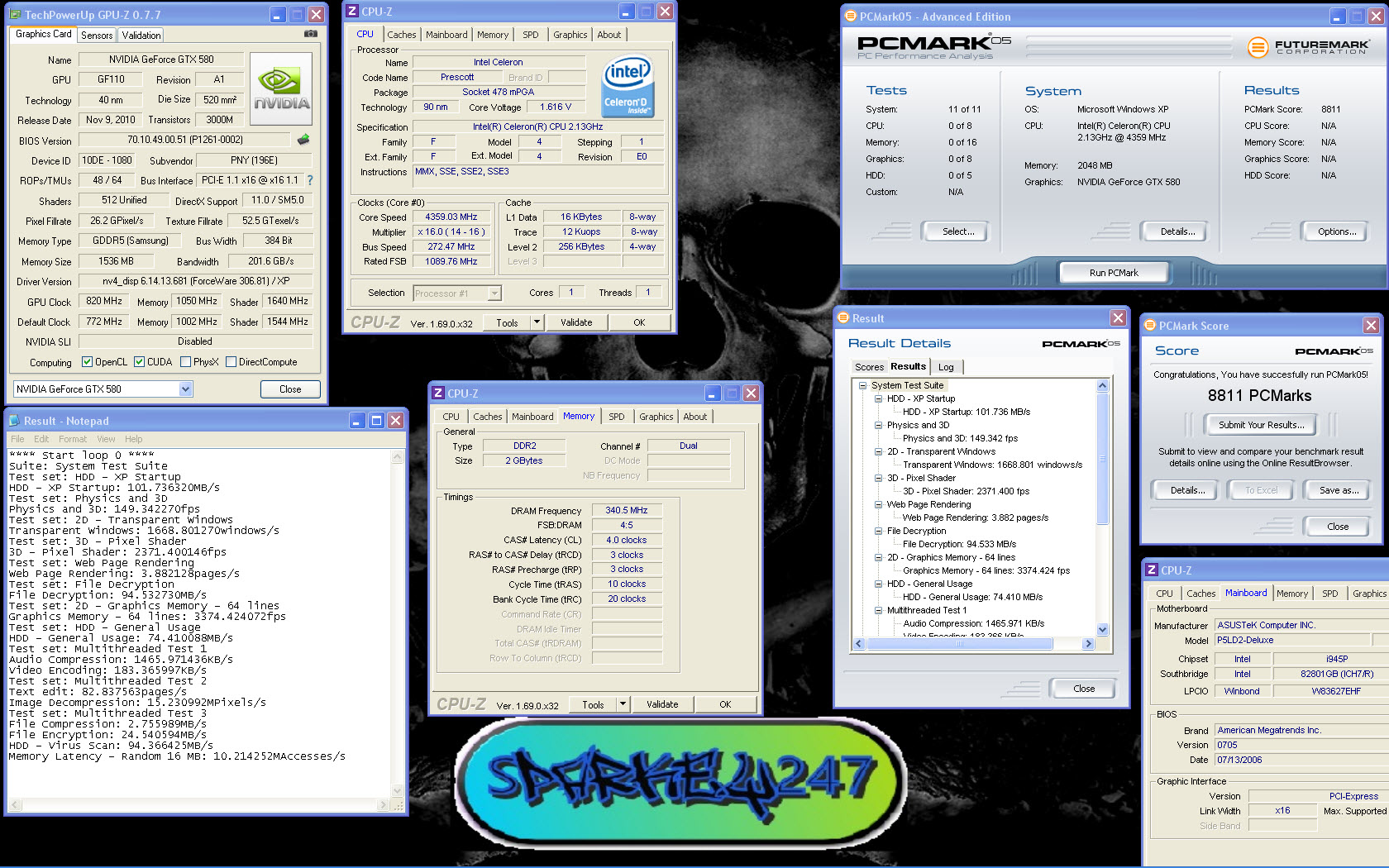Click the Futuremark Corporation logo
The width and height of the screenshot is (1389, 868).
(x=1308, y=47)
